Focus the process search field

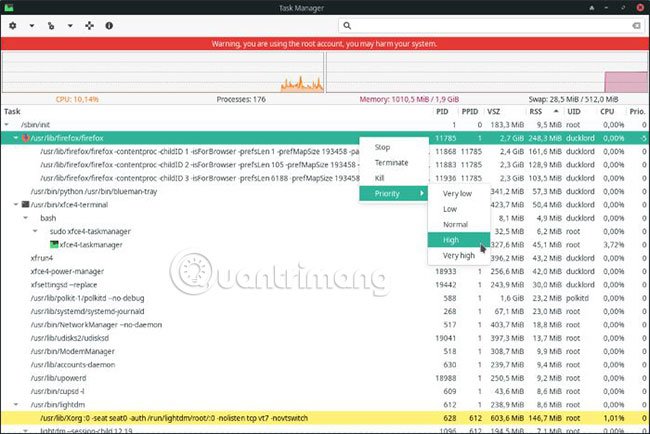[x=490, y=26]
